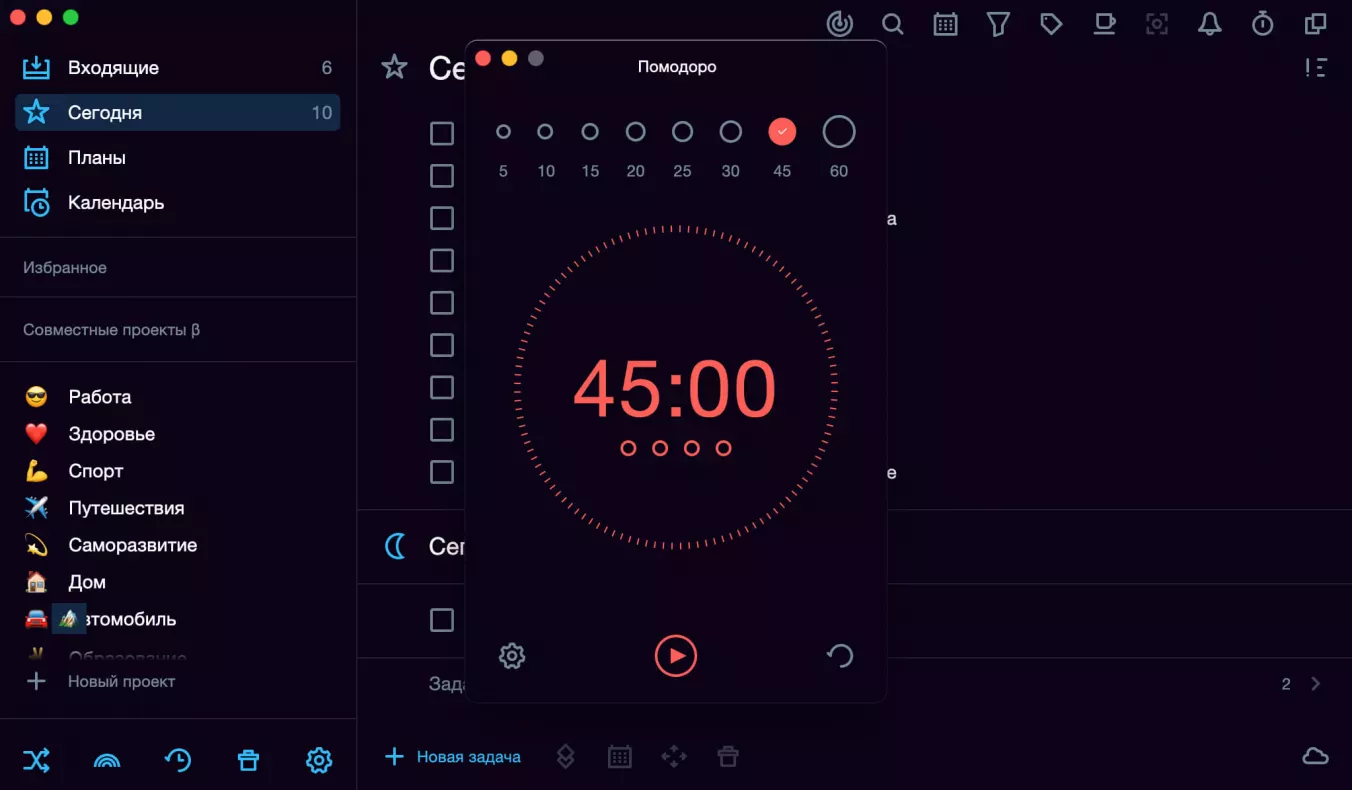Open the history clock icon in sidebar footer

tap(178, 760)
